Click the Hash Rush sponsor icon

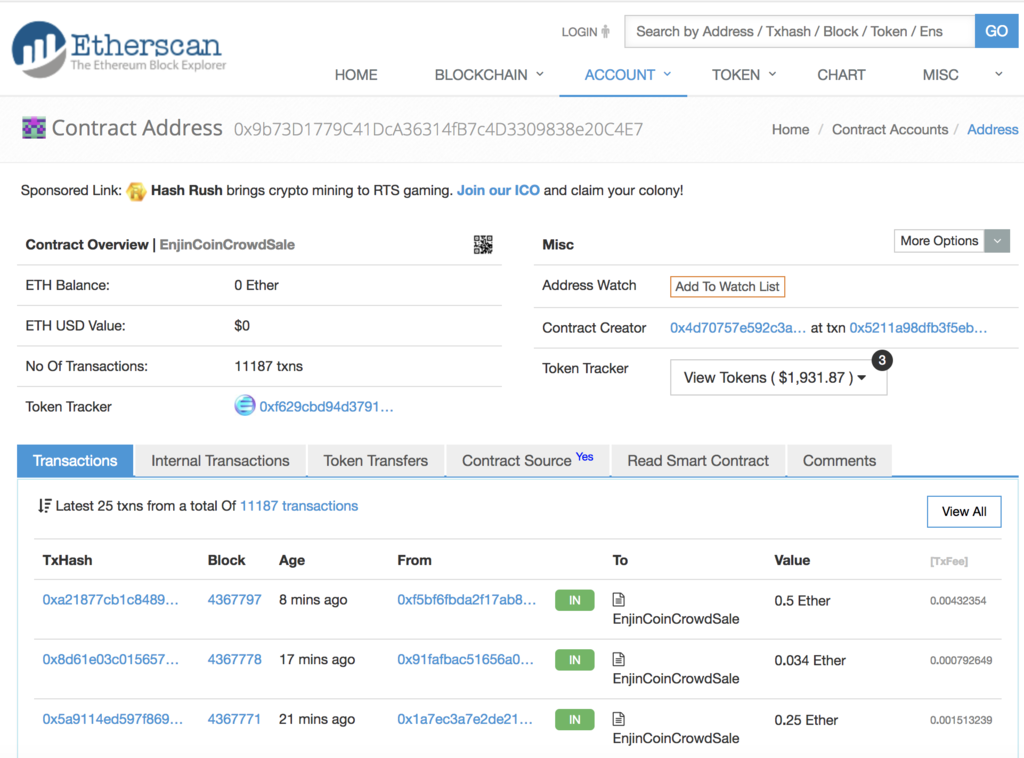136,191
